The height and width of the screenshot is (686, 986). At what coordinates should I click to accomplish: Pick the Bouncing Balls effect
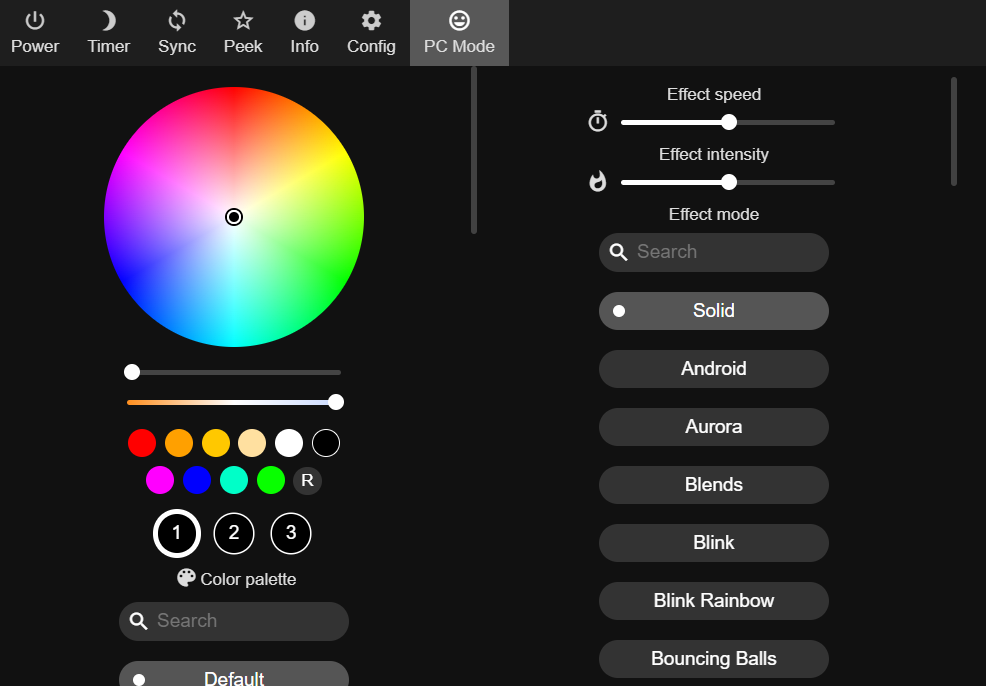(x=714, y=659)
